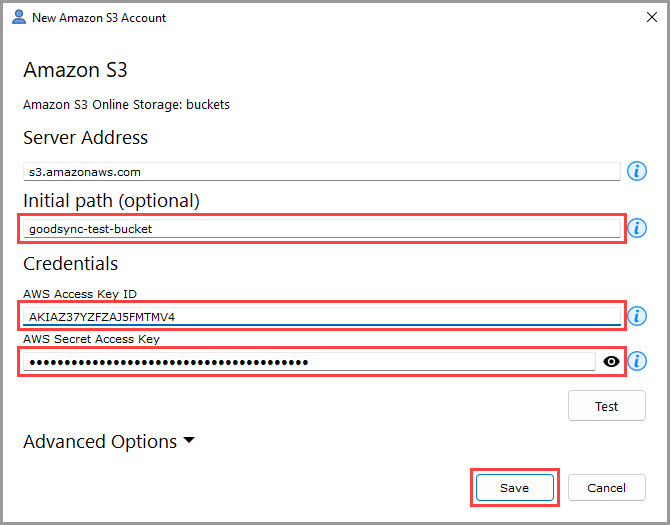Click the "Amazon S3" heading
670x525 pixels.
tap(75, 70)
